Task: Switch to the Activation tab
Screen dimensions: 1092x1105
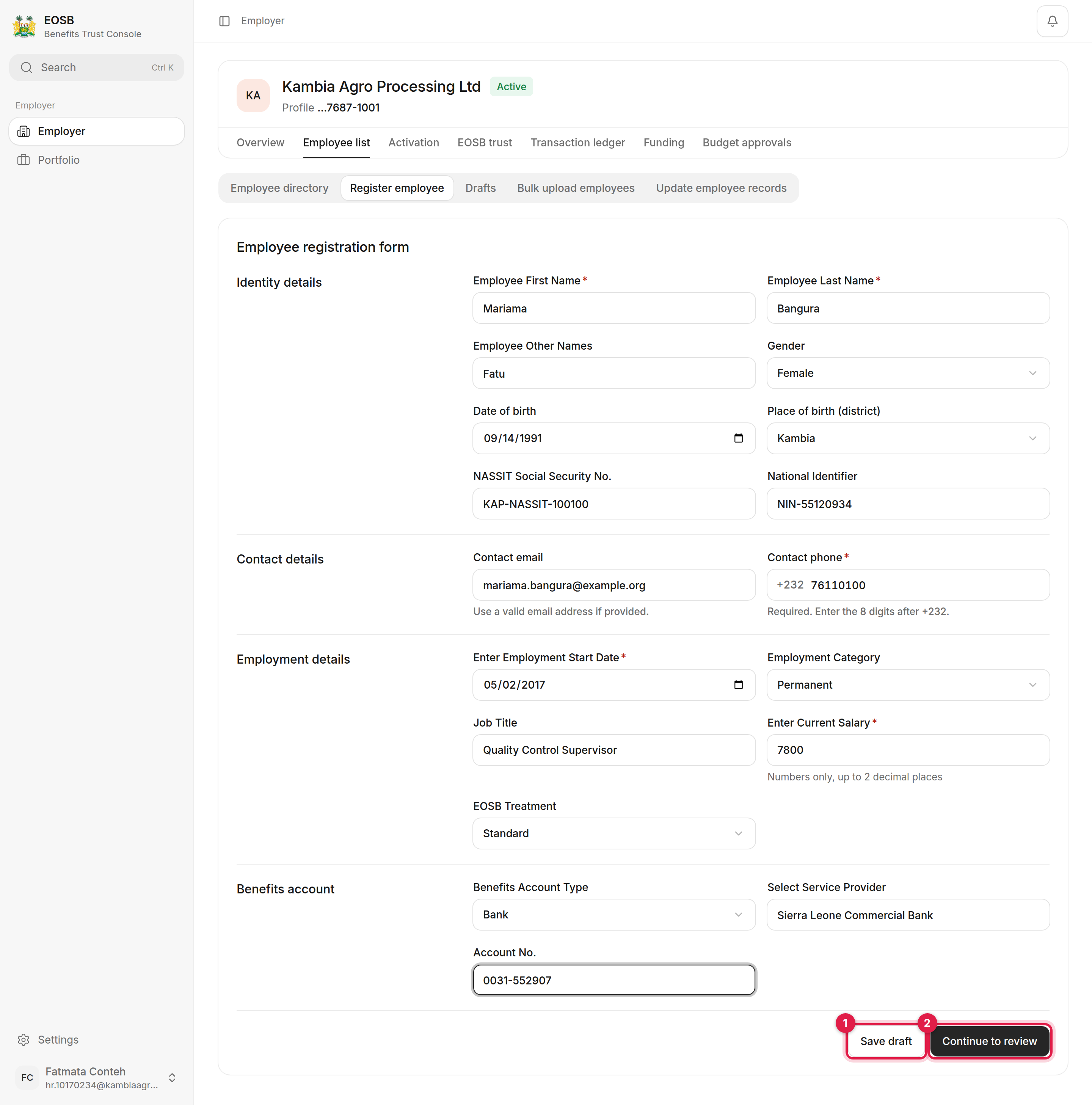Action: point(414,143)
